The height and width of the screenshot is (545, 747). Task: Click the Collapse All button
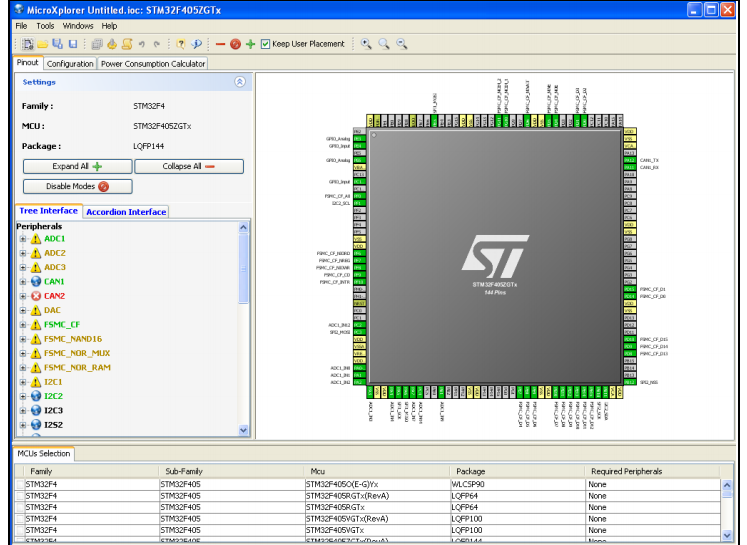tap(189, 166)
